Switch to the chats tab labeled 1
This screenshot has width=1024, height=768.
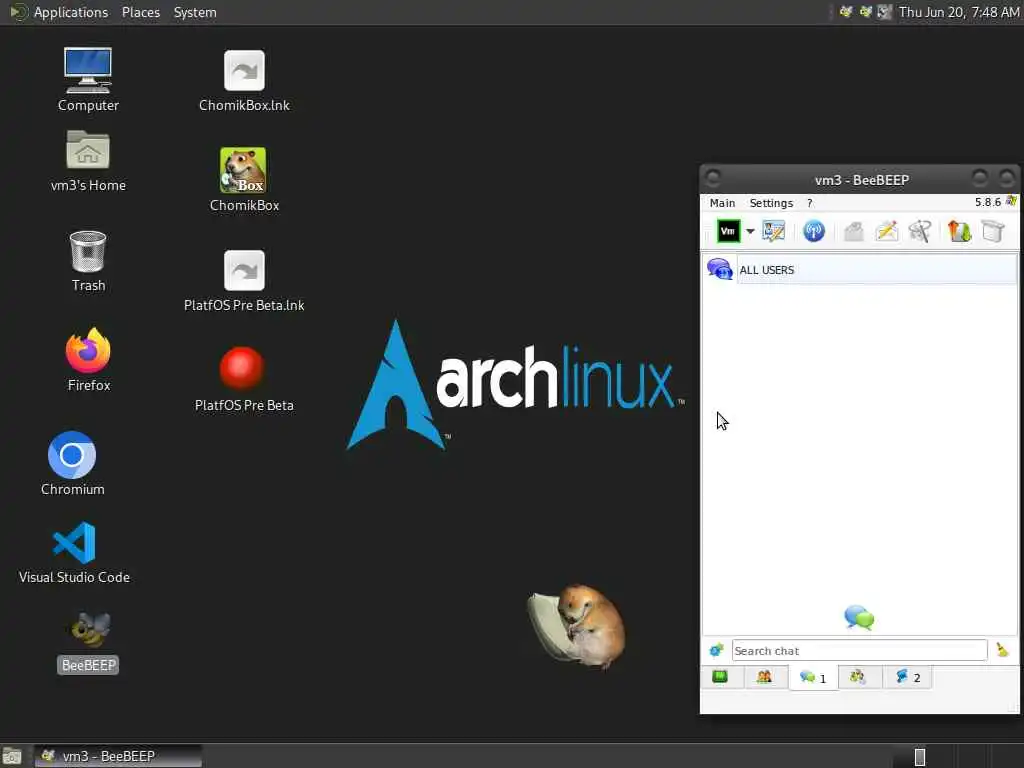point(813,678)
